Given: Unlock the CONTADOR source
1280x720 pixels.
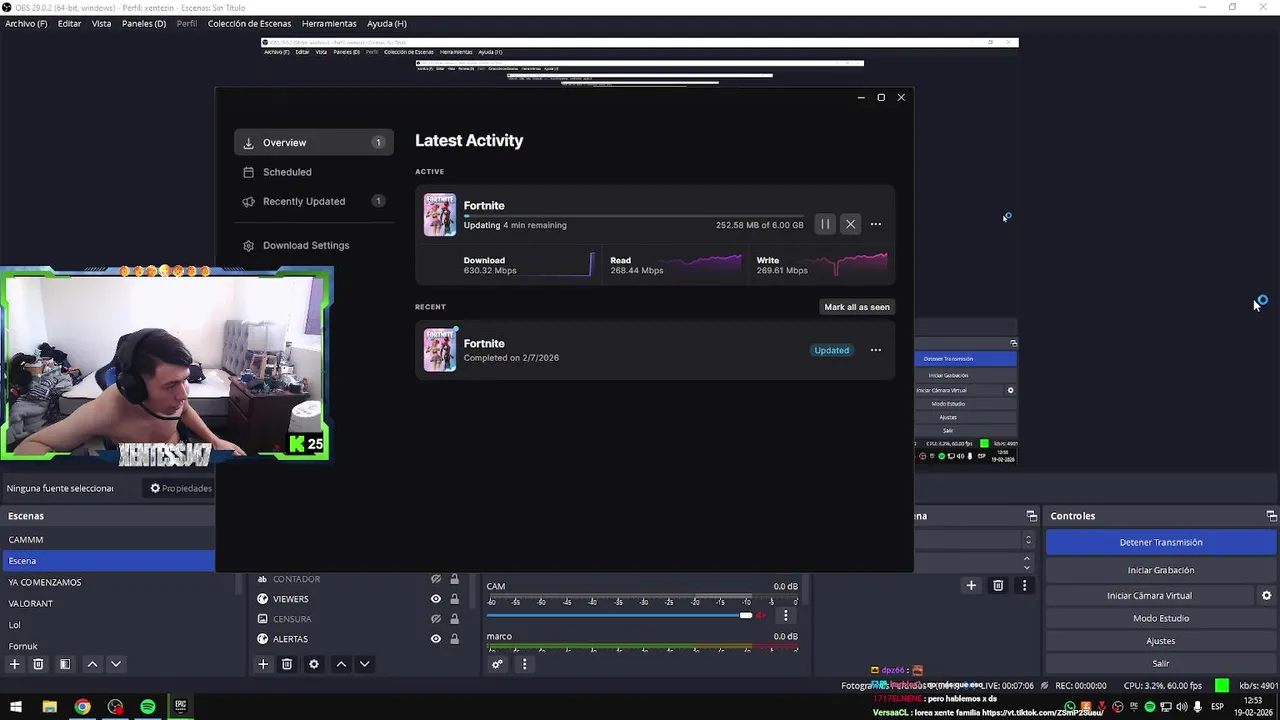Looking at the screenshot, I should [x=454, y=579].
